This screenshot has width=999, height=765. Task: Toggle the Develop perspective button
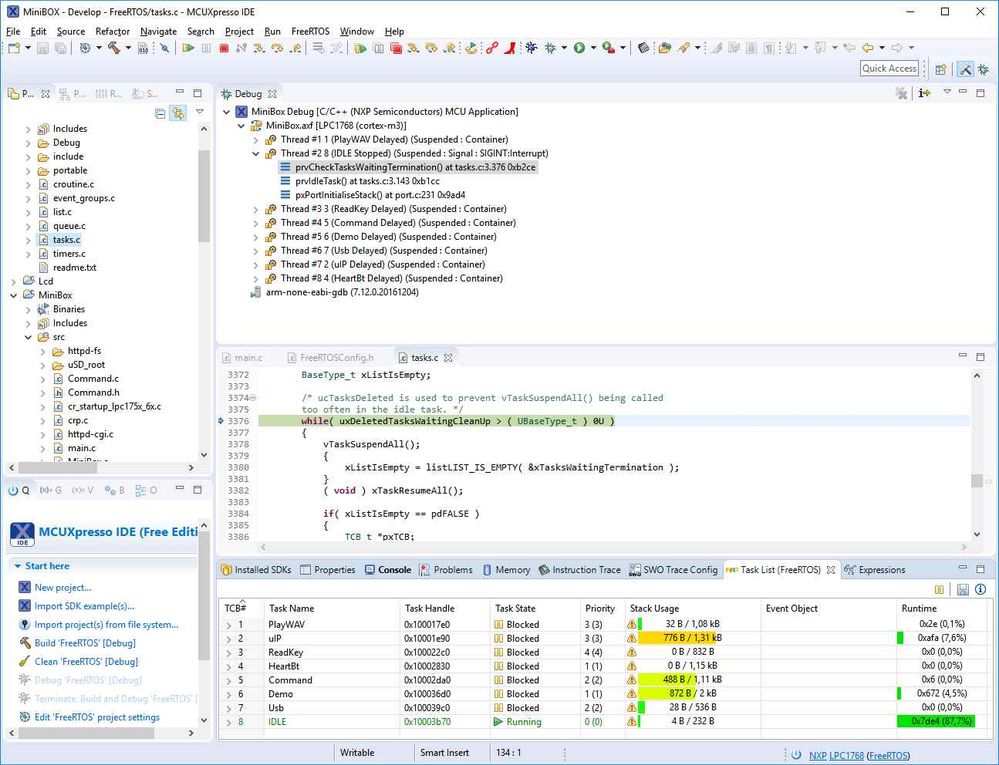966,69
